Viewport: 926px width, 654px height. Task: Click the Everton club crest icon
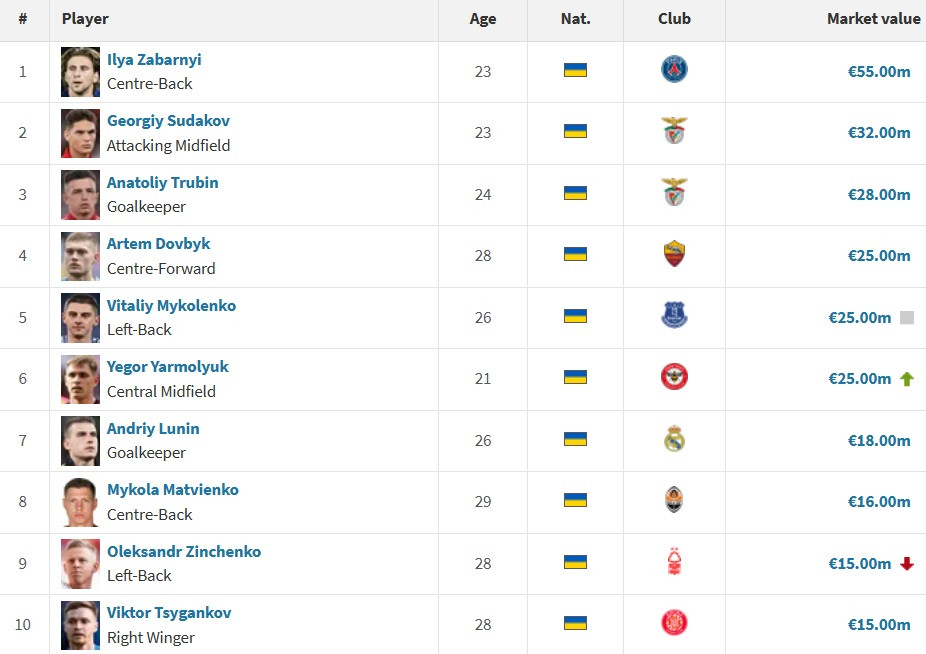[674, 316]
